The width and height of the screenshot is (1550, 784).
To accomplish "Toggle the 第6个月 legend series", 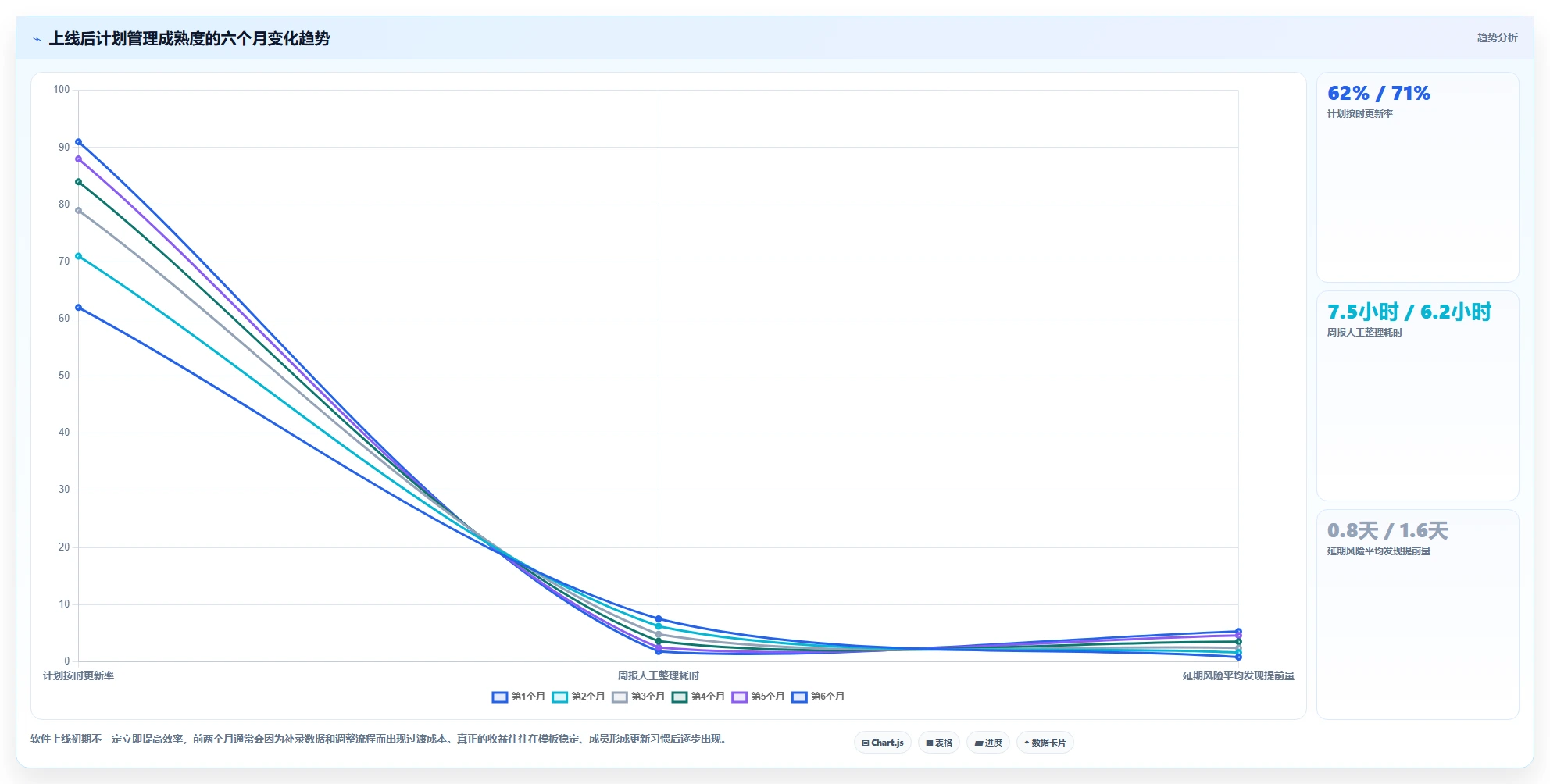I will (818, 697).
